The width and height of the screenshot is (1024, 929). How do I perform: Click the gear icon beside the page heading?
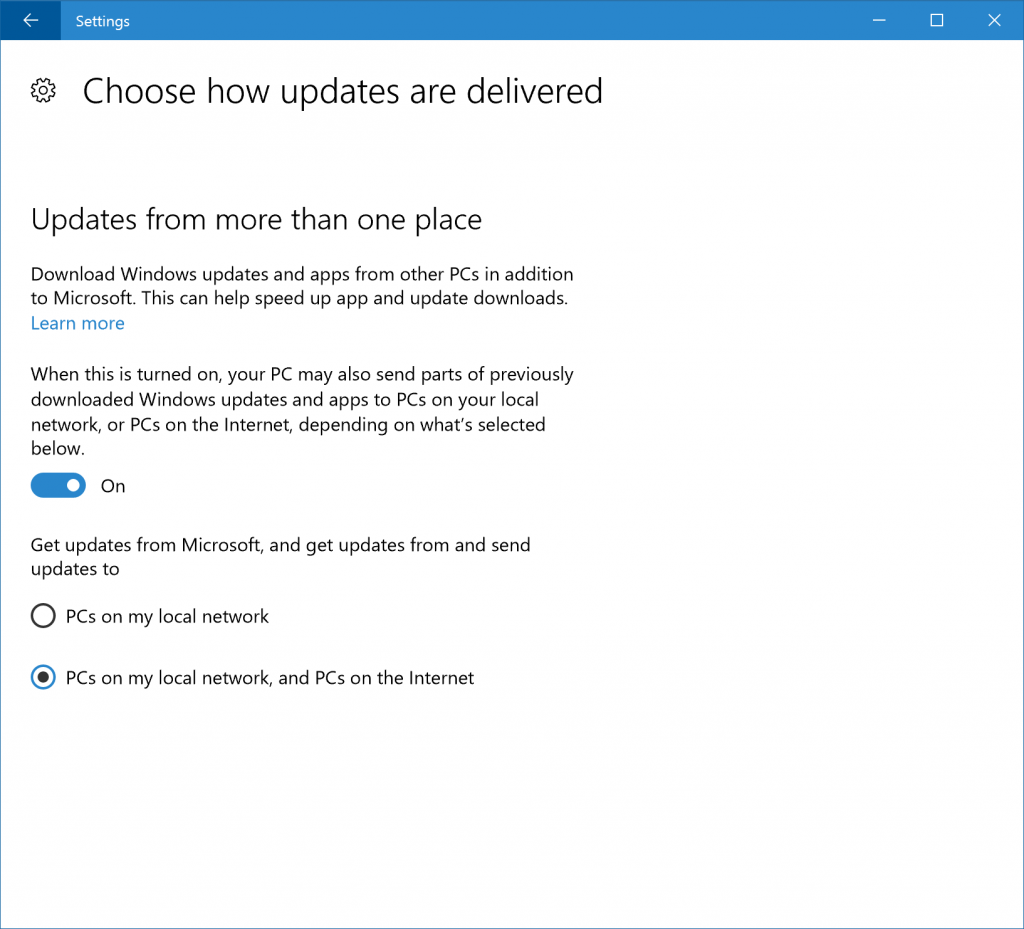pos(43,90)
